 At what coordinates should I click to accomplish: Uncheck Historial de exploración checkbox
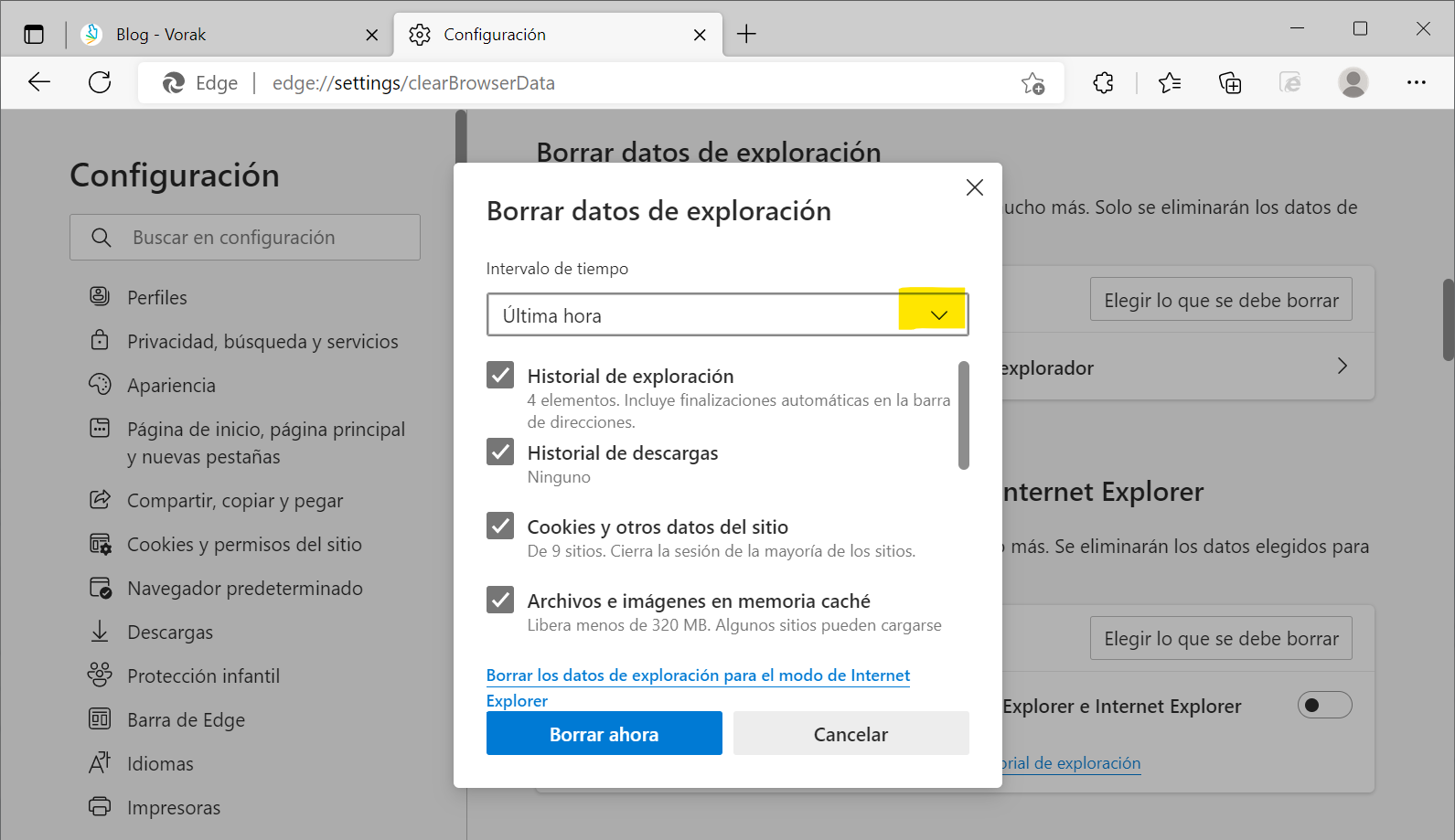pyautogui.click(x=500, y=375)
